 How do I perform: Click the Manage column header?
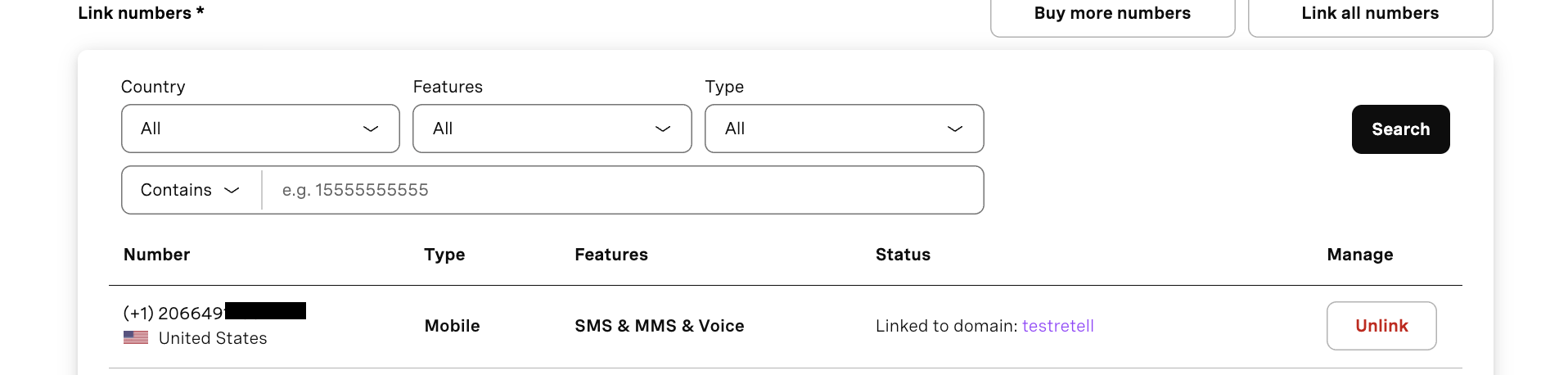[1360, 255]
